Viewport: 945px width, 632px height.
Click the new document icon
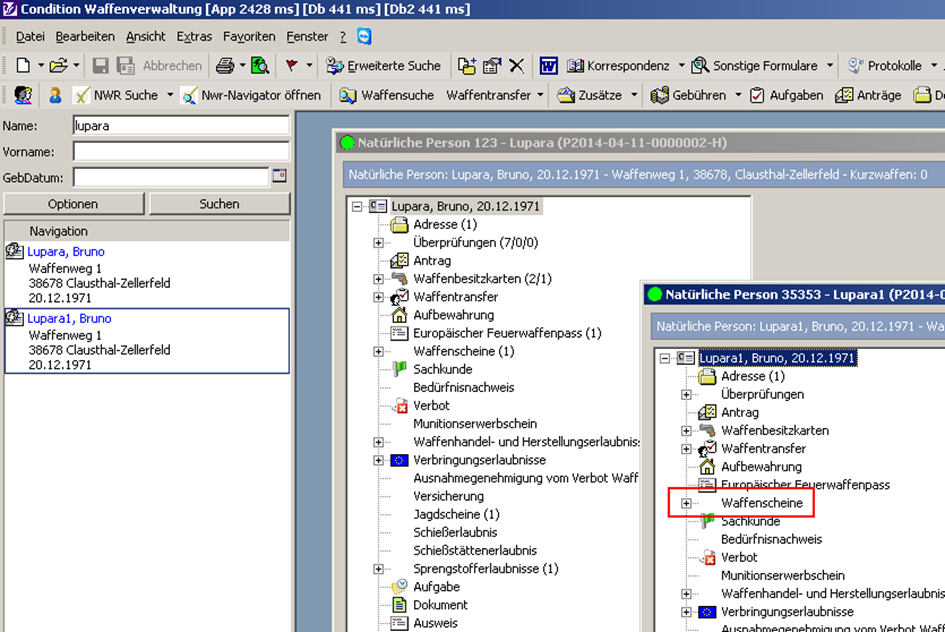click(x=23, y=66)
